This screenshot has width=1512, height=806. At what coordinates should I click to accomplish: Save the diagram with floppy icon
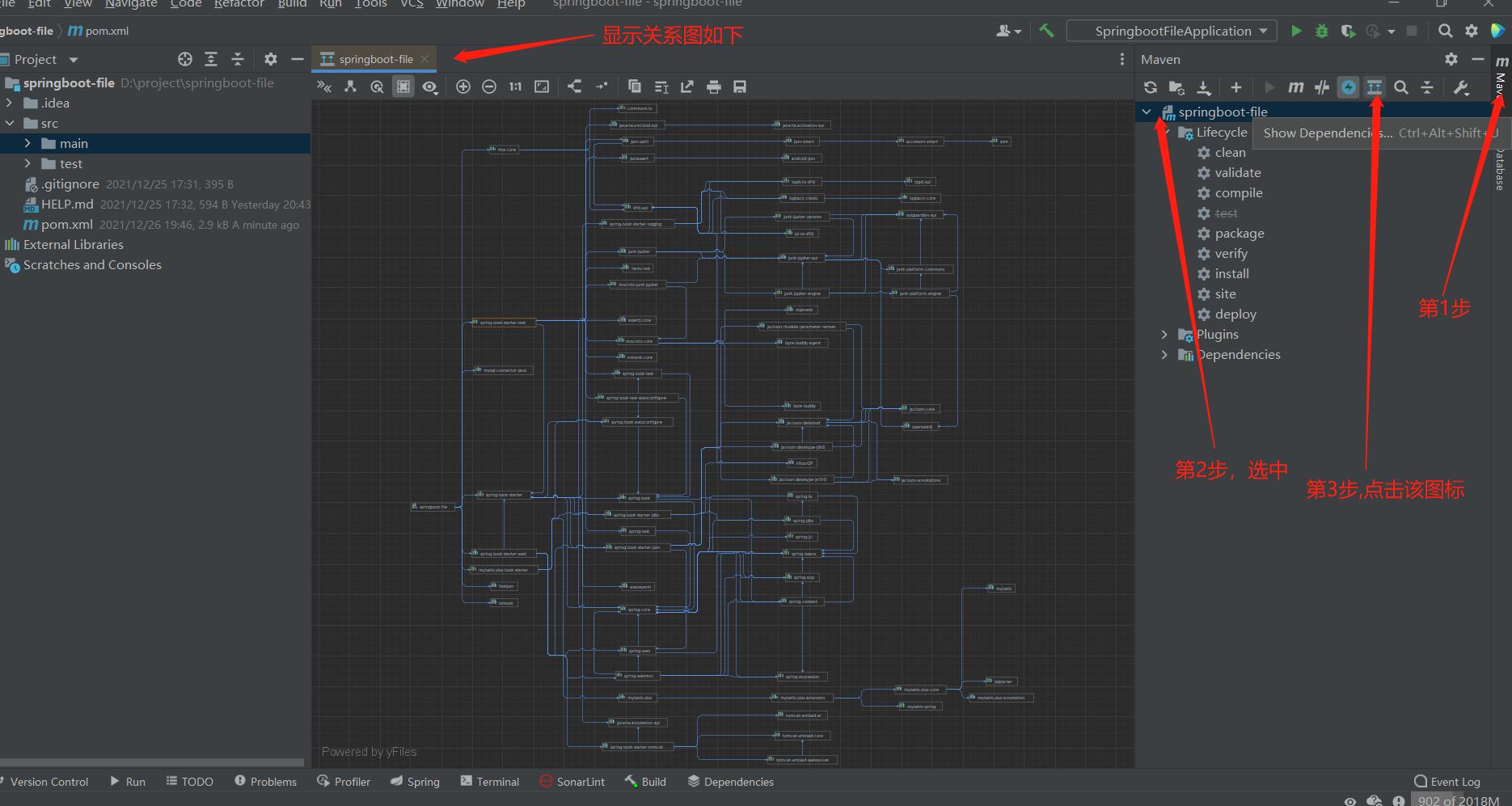click(740, 87)
